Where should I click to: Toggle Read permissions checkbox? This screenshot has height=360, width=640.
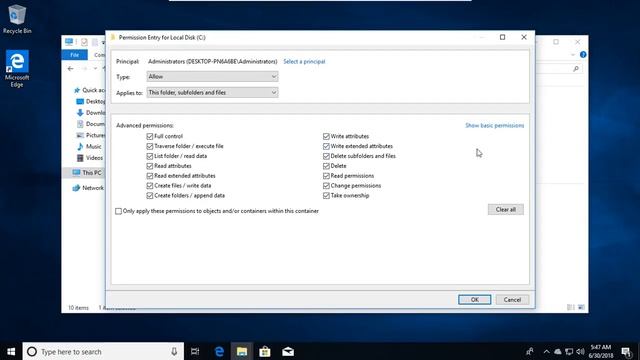click(326, 176)
